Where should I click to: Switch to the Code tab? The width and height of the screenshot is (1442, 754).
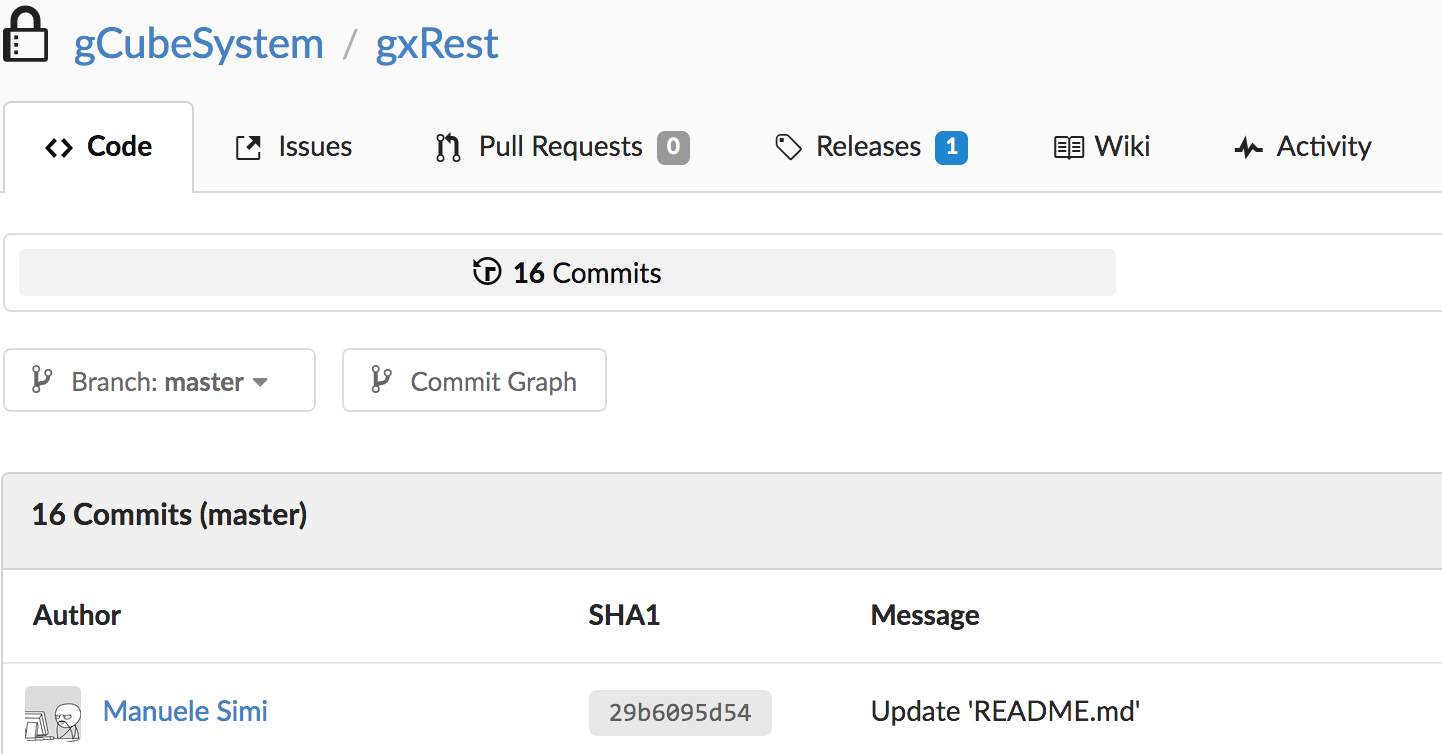coord(98,147)
